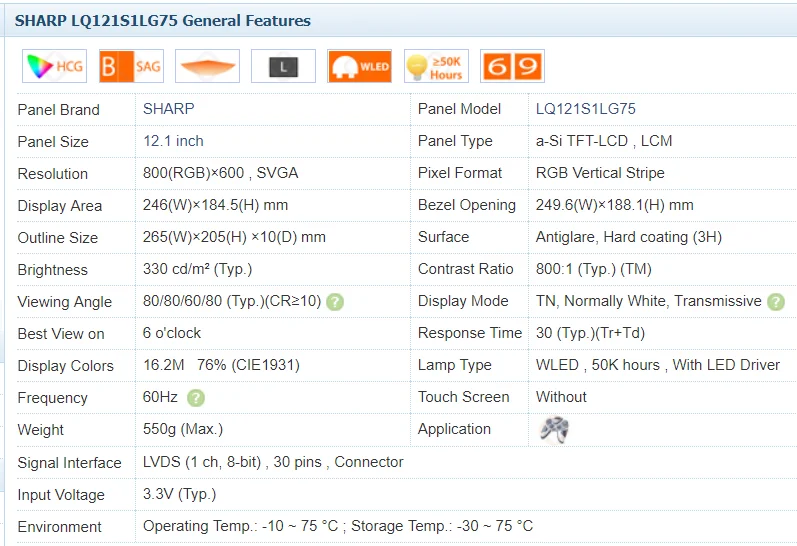Select the Signal Interface label
This screenshot has width=797, height=546.
click(69, 463)
